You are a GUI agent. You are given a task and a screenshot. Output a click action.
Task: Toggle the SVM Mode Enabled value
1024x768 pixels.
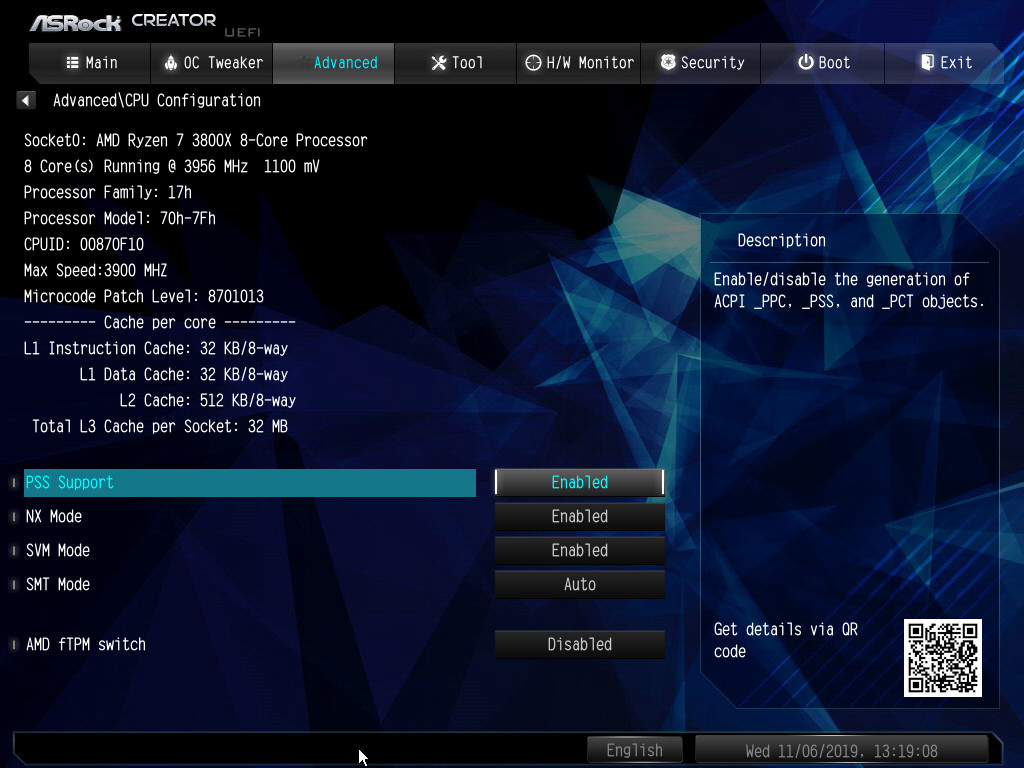(x=580, y=550)
